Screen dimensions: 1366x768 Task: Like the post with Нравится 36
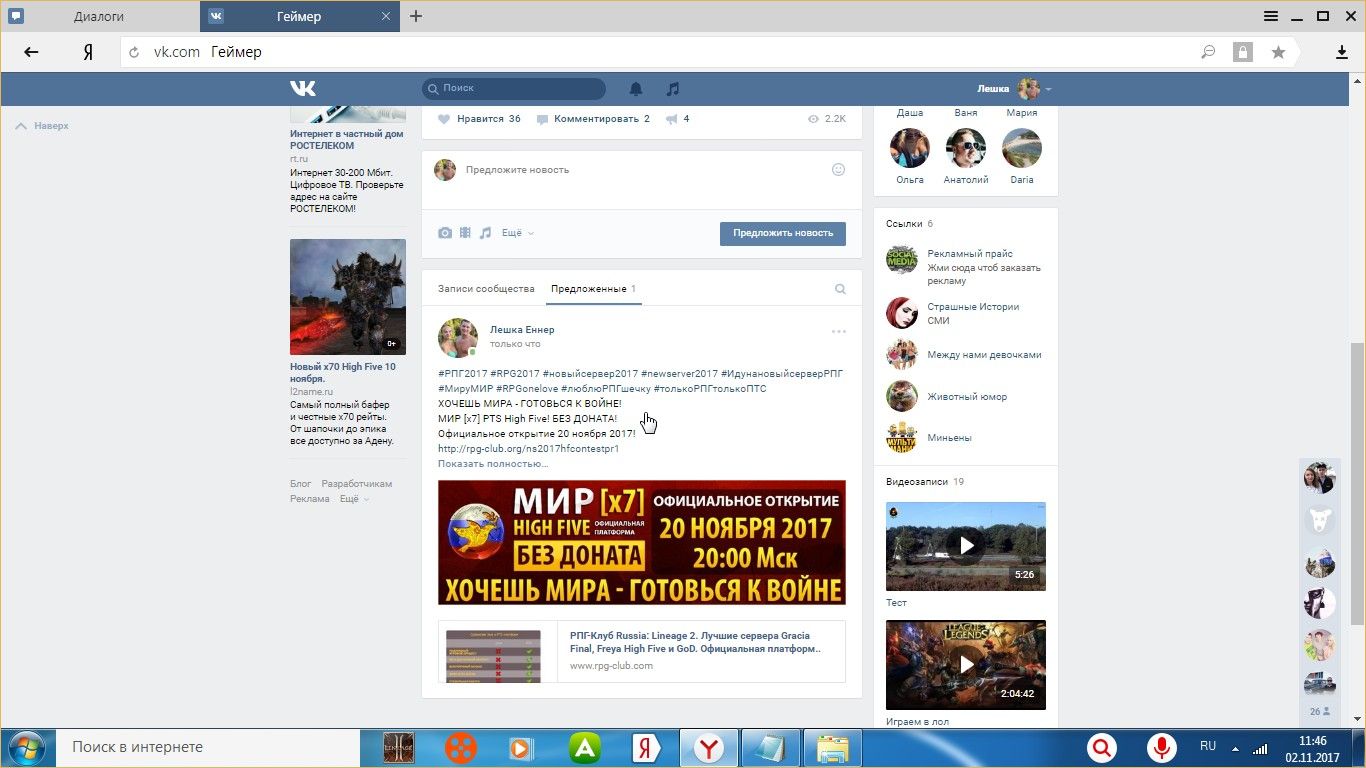pyautogui.click(x=479, y=119)
